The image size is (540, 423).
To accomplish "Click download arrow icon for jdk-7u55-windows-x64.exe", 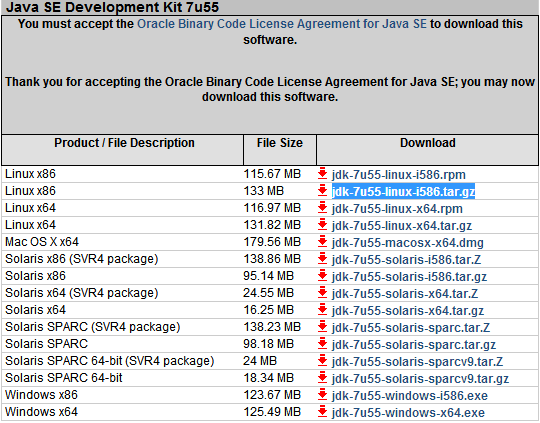I will pyautogui.click(x=322, y=411).
